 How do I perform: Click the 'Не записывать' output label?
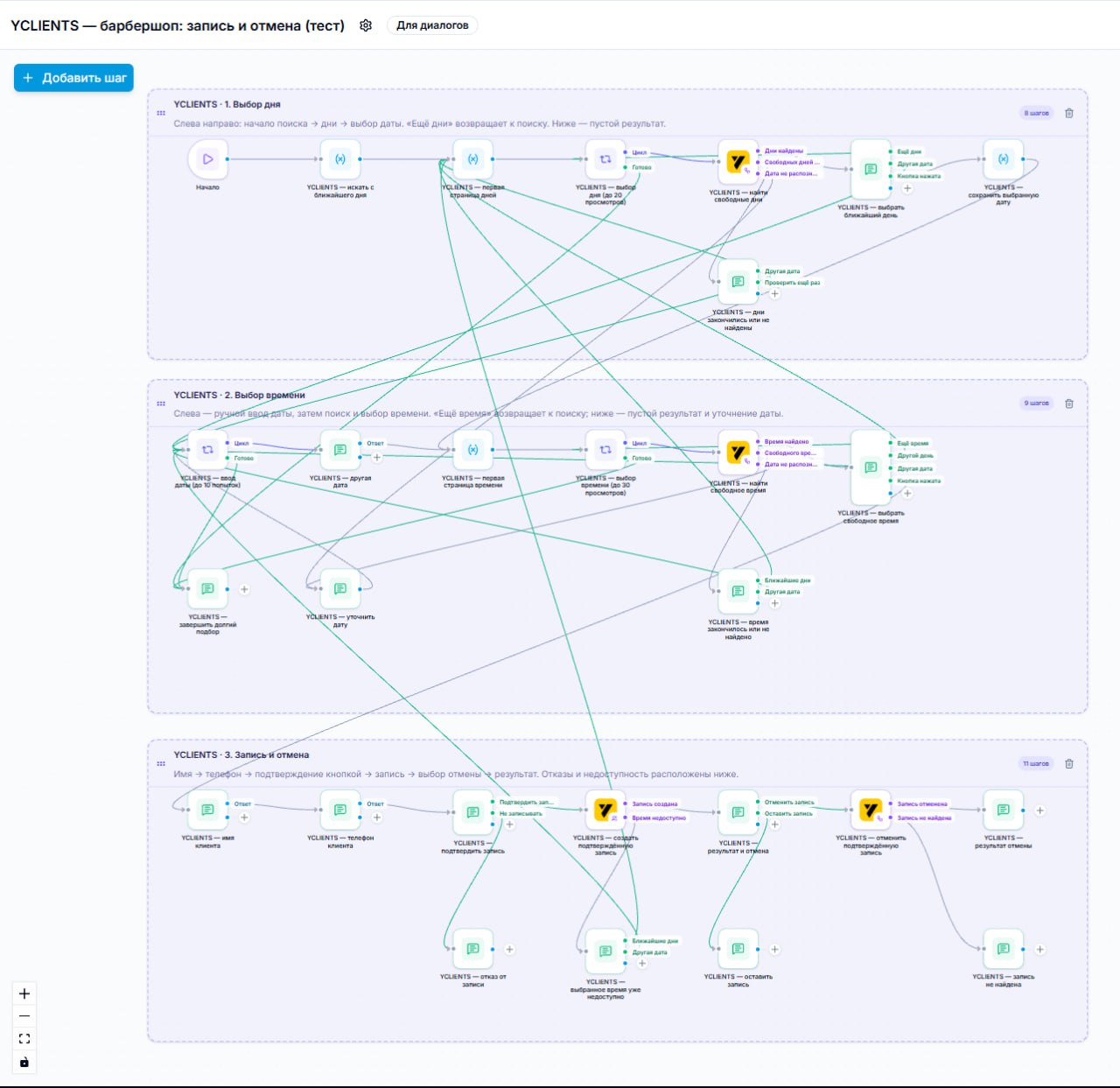tap(521, 813)
